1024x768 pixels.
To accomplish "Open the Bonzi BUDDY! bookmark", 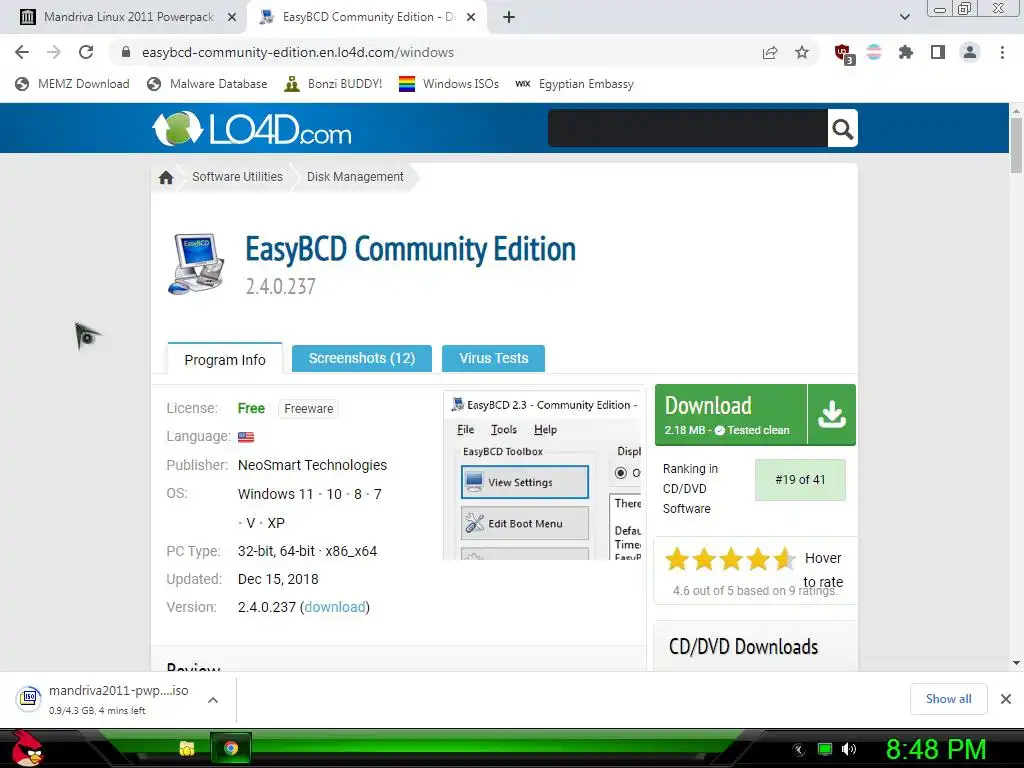I will 333,84.
